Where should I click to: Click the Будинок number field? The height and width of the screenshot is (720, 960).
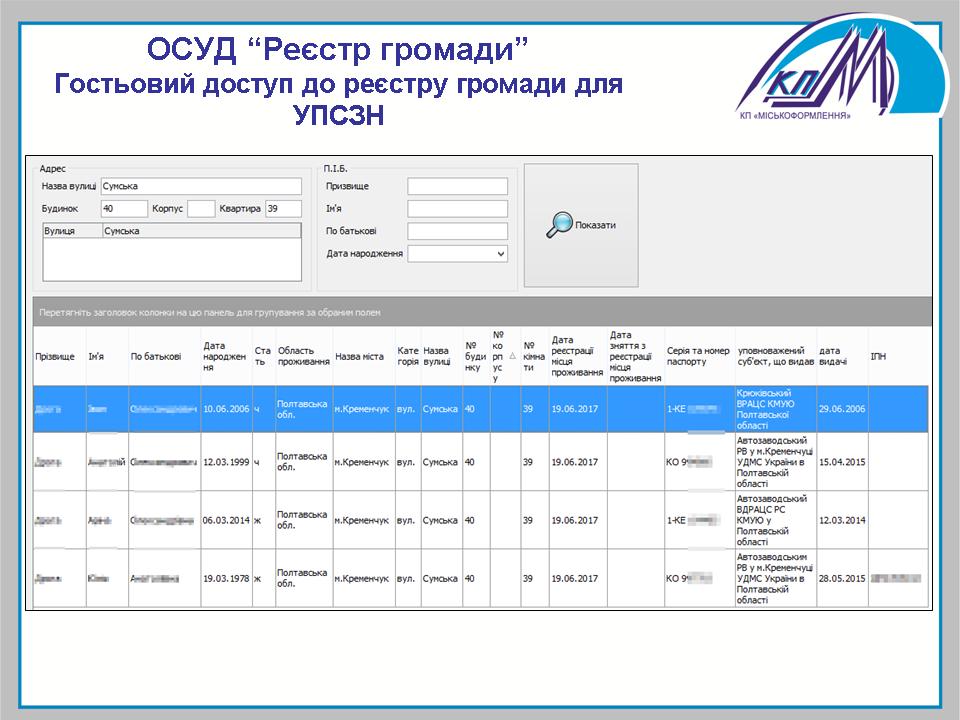point(124,209)
